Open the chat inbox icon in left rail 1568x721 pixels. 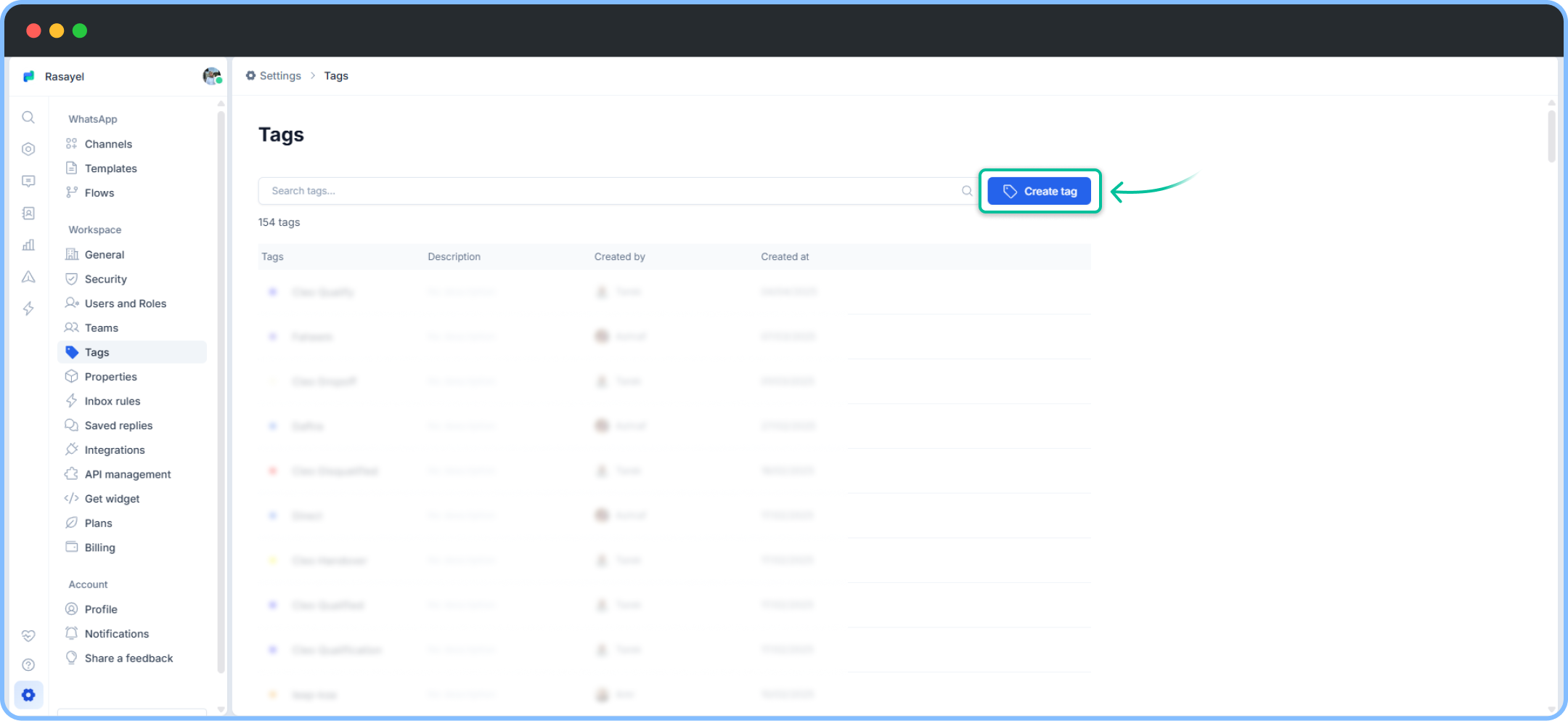[x=28, y=182]
